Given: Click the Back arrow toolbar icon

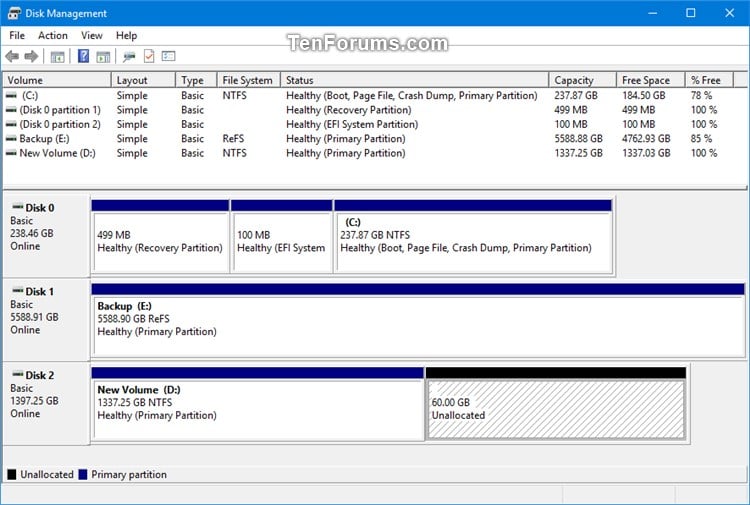Looking at the screenshot, I should tap(12, 56).
